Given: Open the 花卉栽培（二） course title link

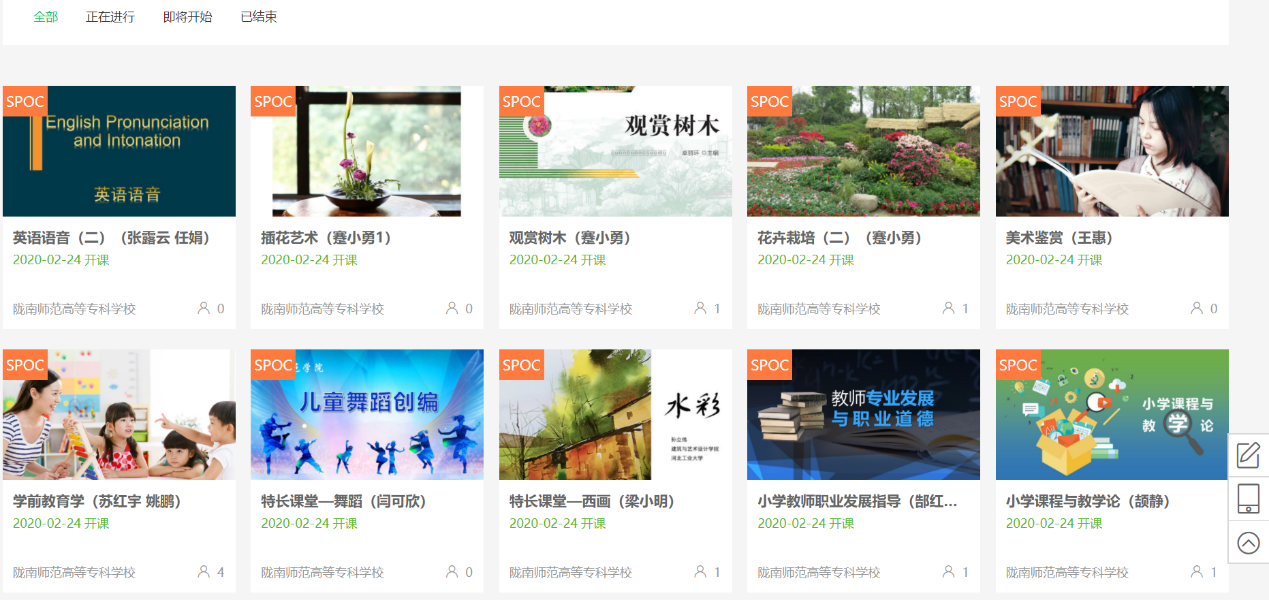Looking at the screenshot, I should coord(840,238).
